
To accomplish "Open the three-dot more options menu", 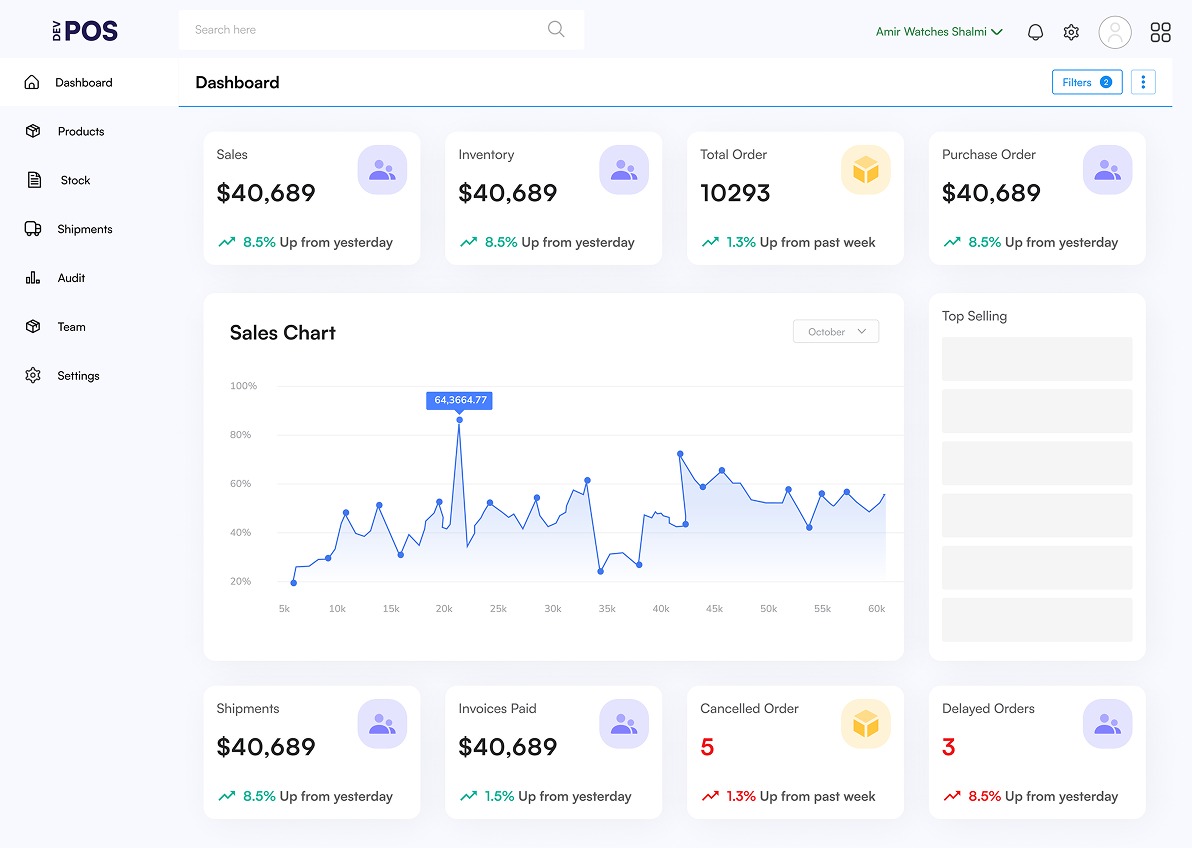I will point(1143,82).
